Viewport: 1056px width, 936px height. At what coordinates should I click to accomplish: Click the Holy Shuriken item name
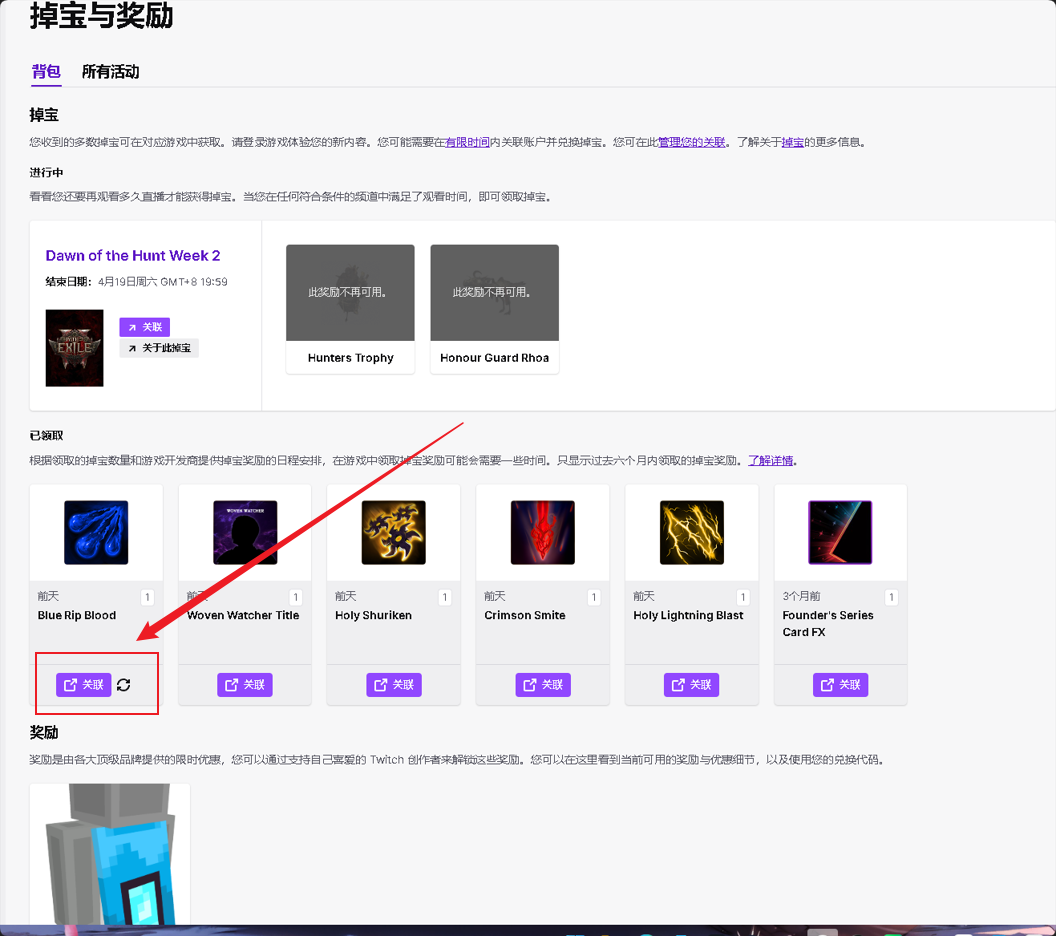374,615
